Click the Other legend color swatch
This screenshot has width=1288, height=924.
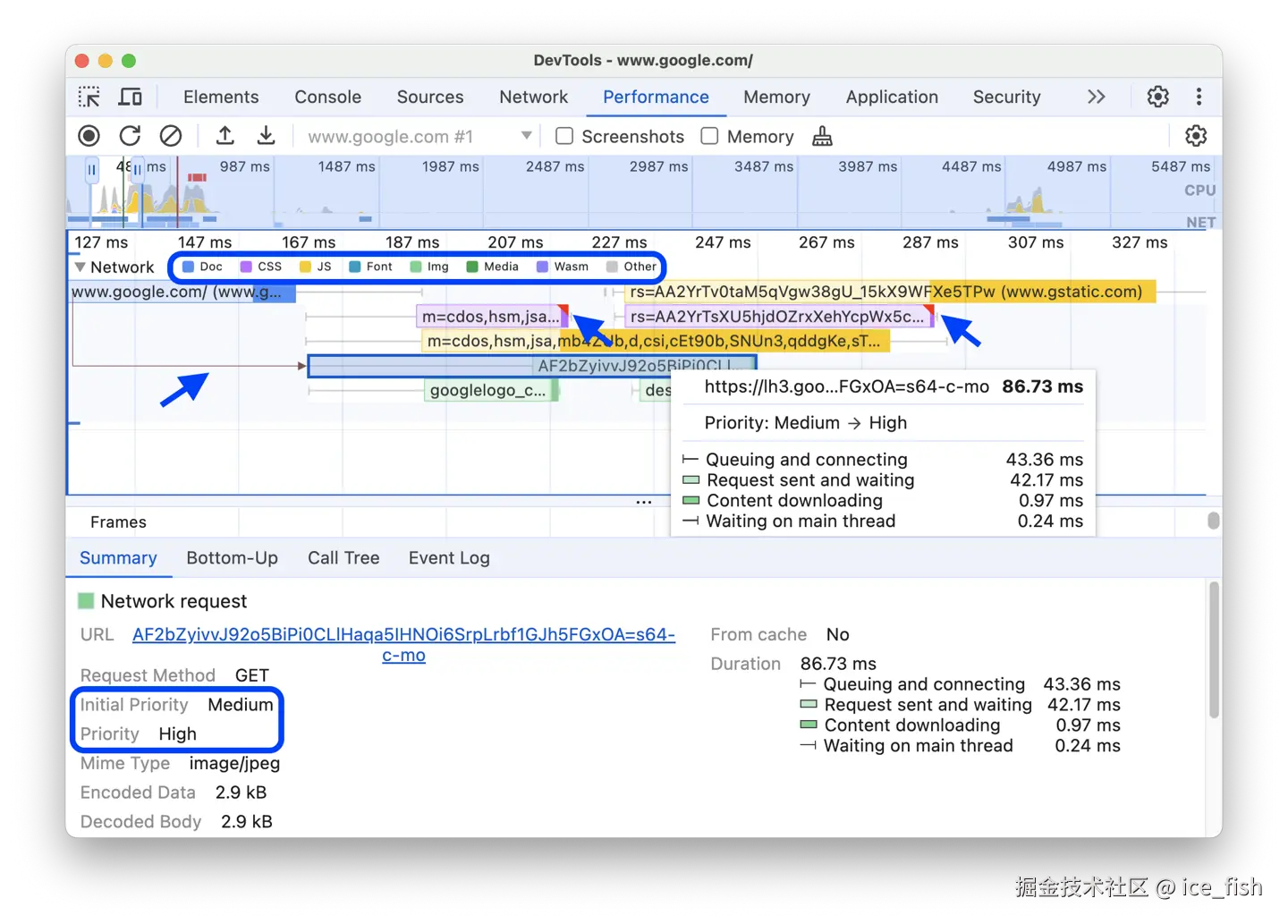click(x=612, y=267)
